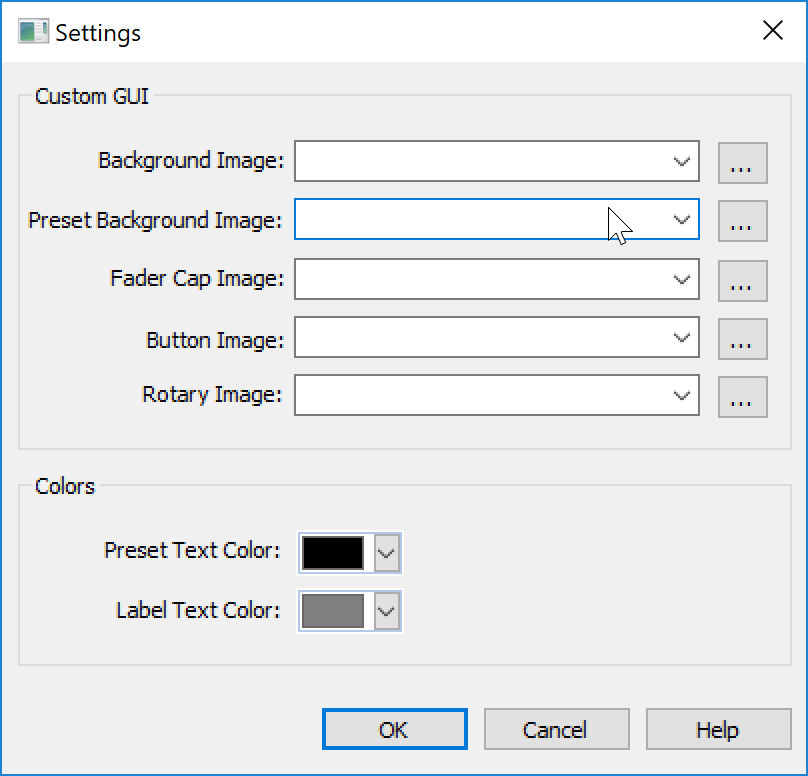Viewport: 808px width, 776px height.
Task: Click the gray Label Text Color swatch
Action: coord(334,611)
